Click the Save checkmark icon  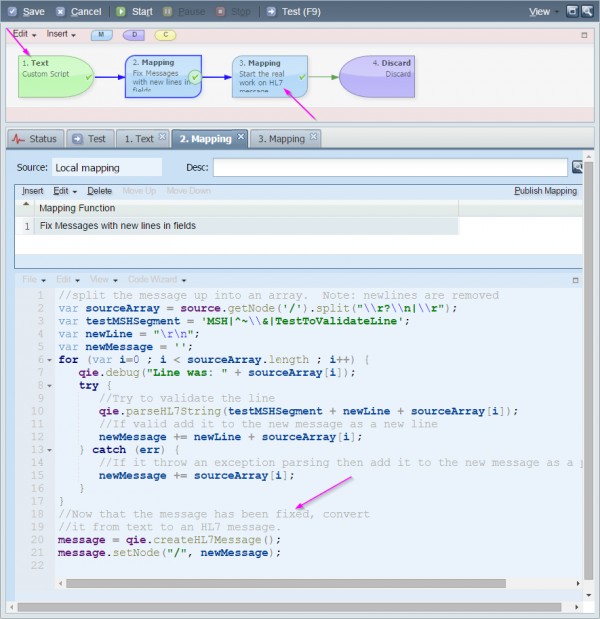[13, 11]
